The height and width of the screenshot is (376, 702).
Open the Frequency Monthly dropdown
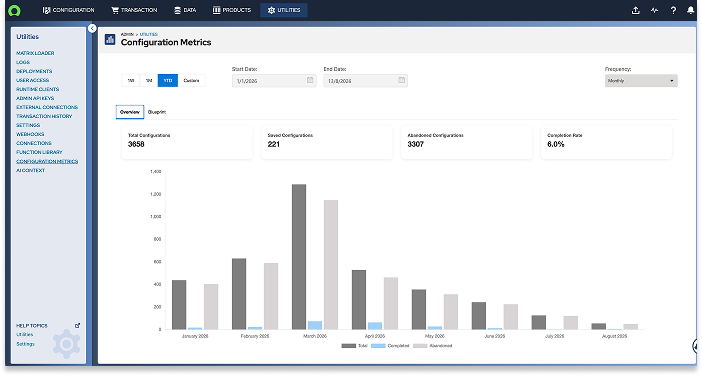click(x=641, y=81)
